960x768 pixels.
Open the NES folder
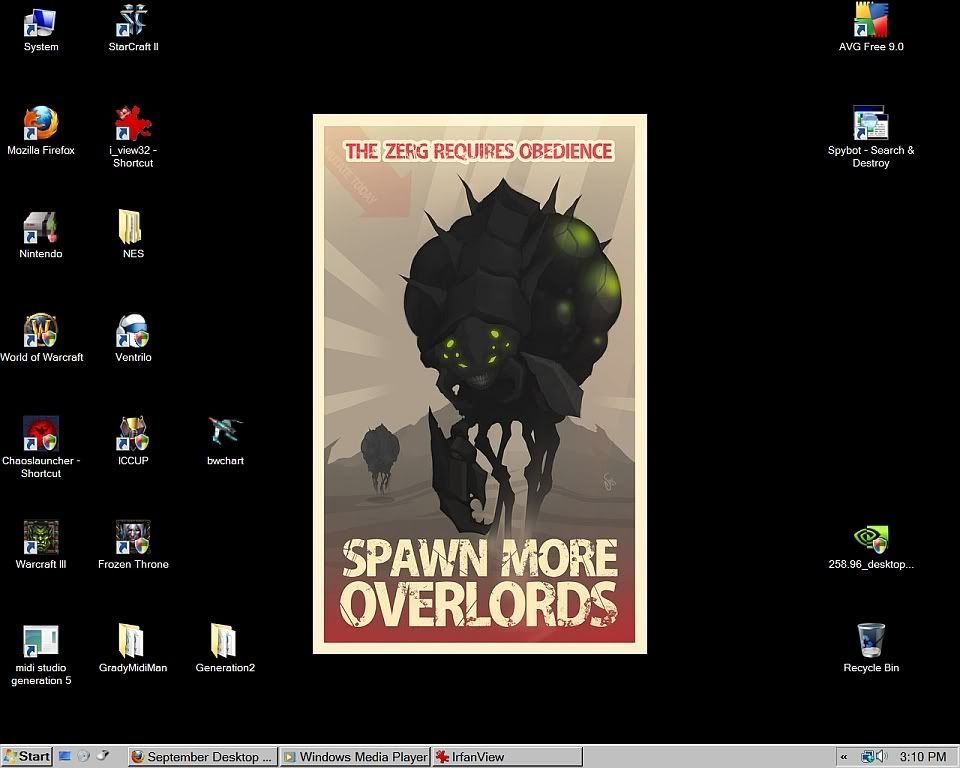click(133, 228)
